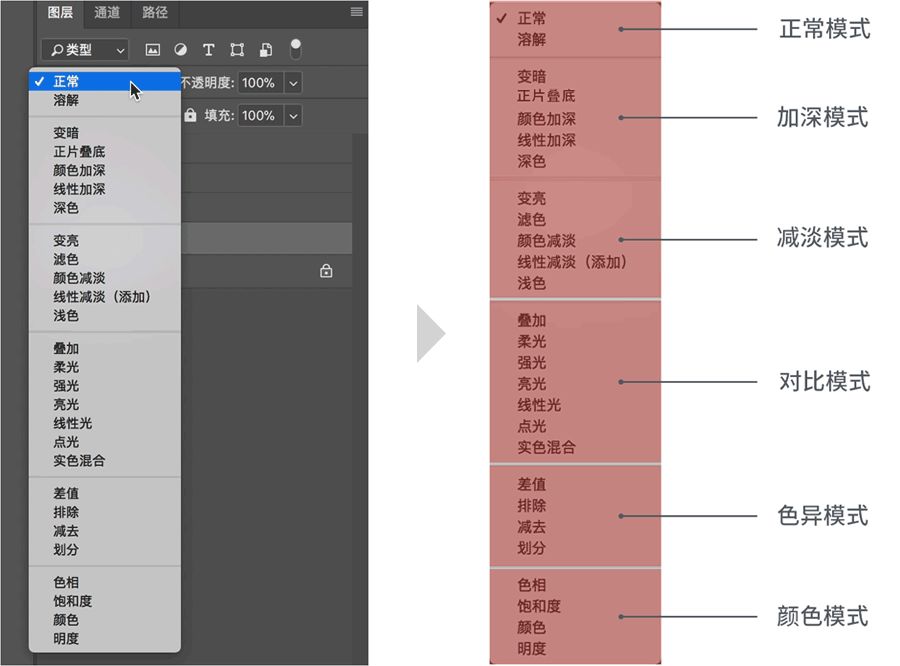Click the 填充 100% input field
The width and height of the screenshot is (900, 666).
pos(258,116)
